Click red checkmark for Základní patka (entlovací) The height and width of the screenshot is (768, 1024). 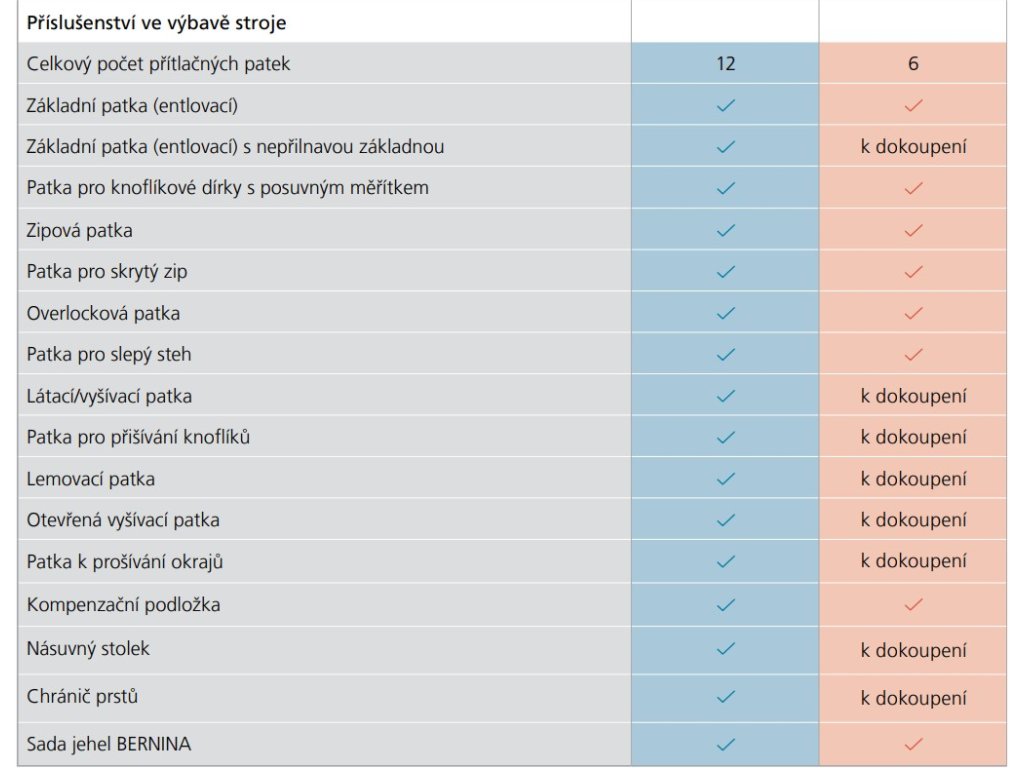pyautogui.click(x=913, y=105)
